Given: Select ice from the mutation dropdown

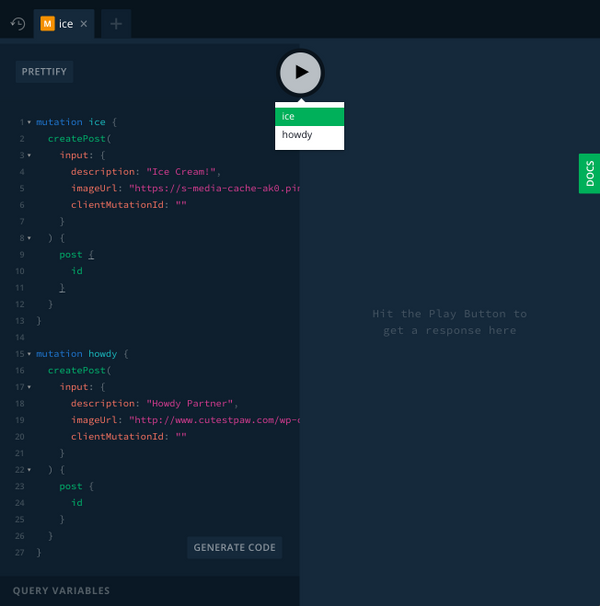Looking at the screenshot, I should [x=309, y=116].
